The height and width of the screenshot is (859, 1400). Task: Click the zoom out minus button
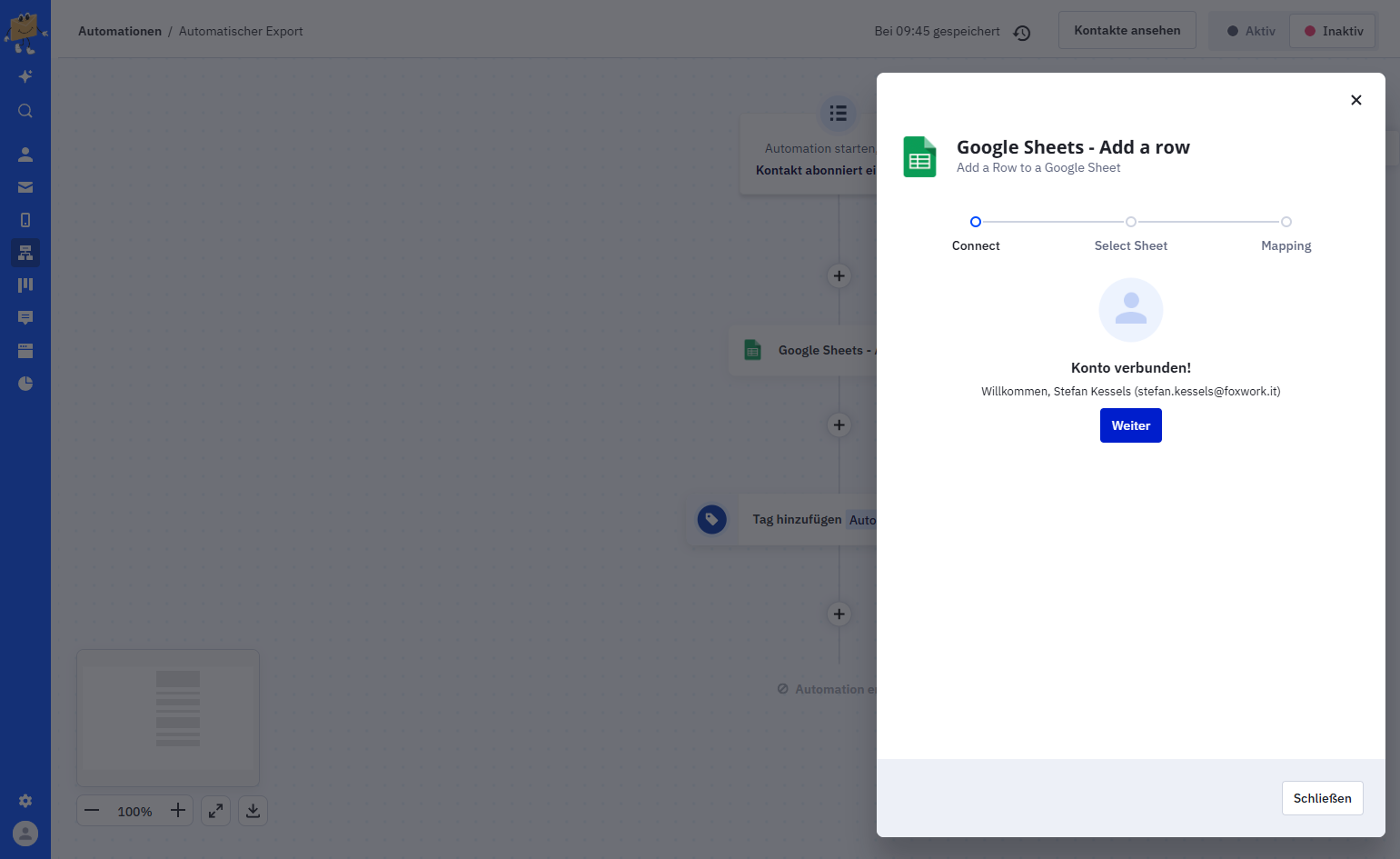click(x=92, y=811)
